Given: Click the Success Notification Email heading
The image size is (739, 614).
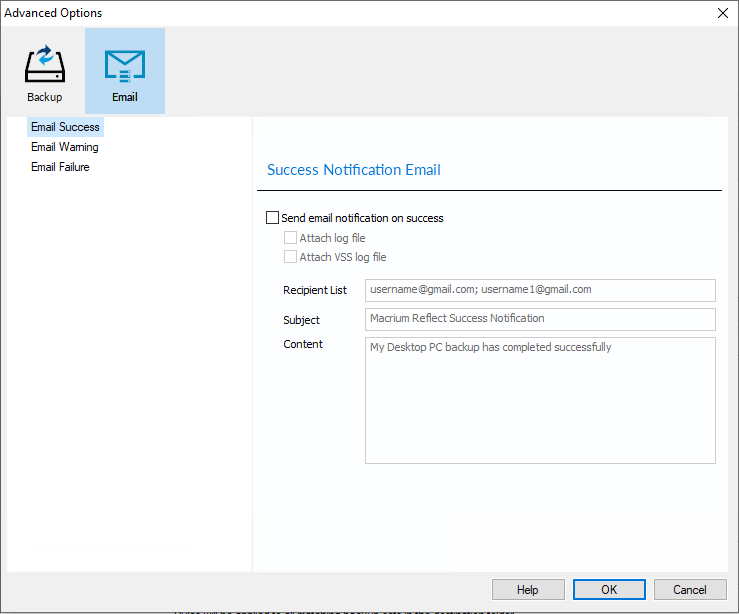Looking at the screenshot, I should pos(354,170).
